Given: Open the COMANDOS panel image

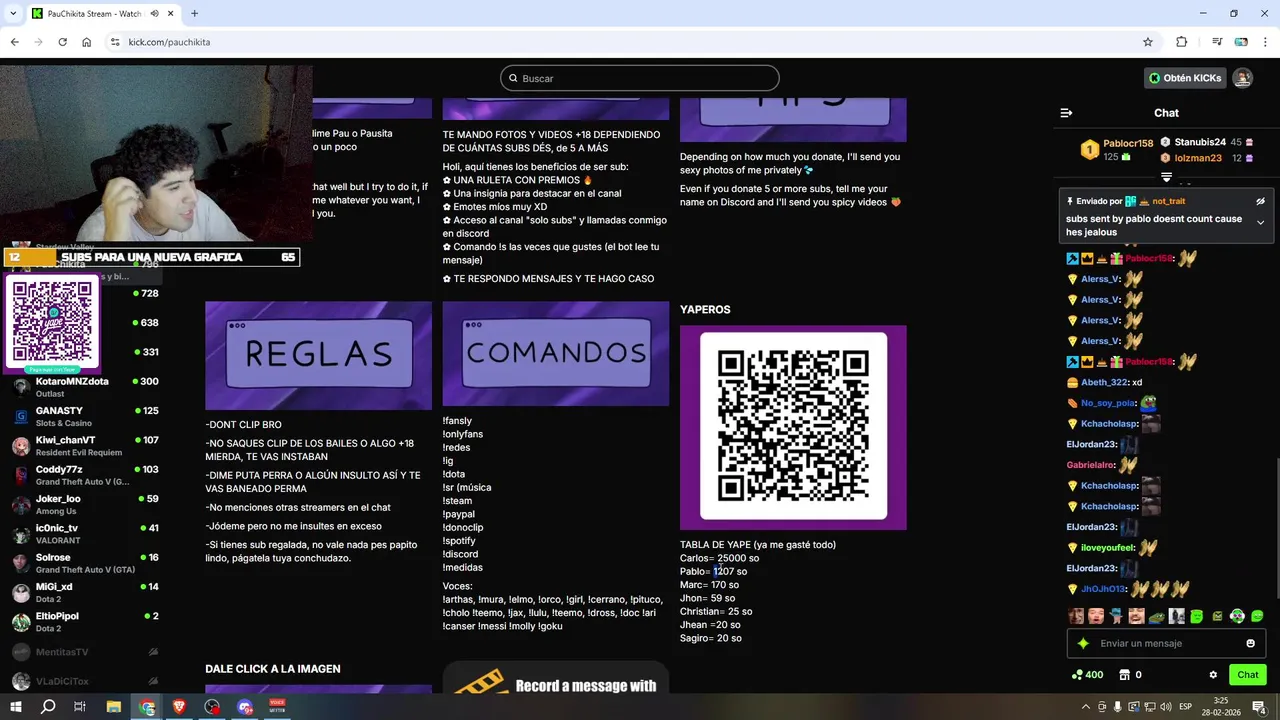Looking at the screenshot, I should pos(555,353).
